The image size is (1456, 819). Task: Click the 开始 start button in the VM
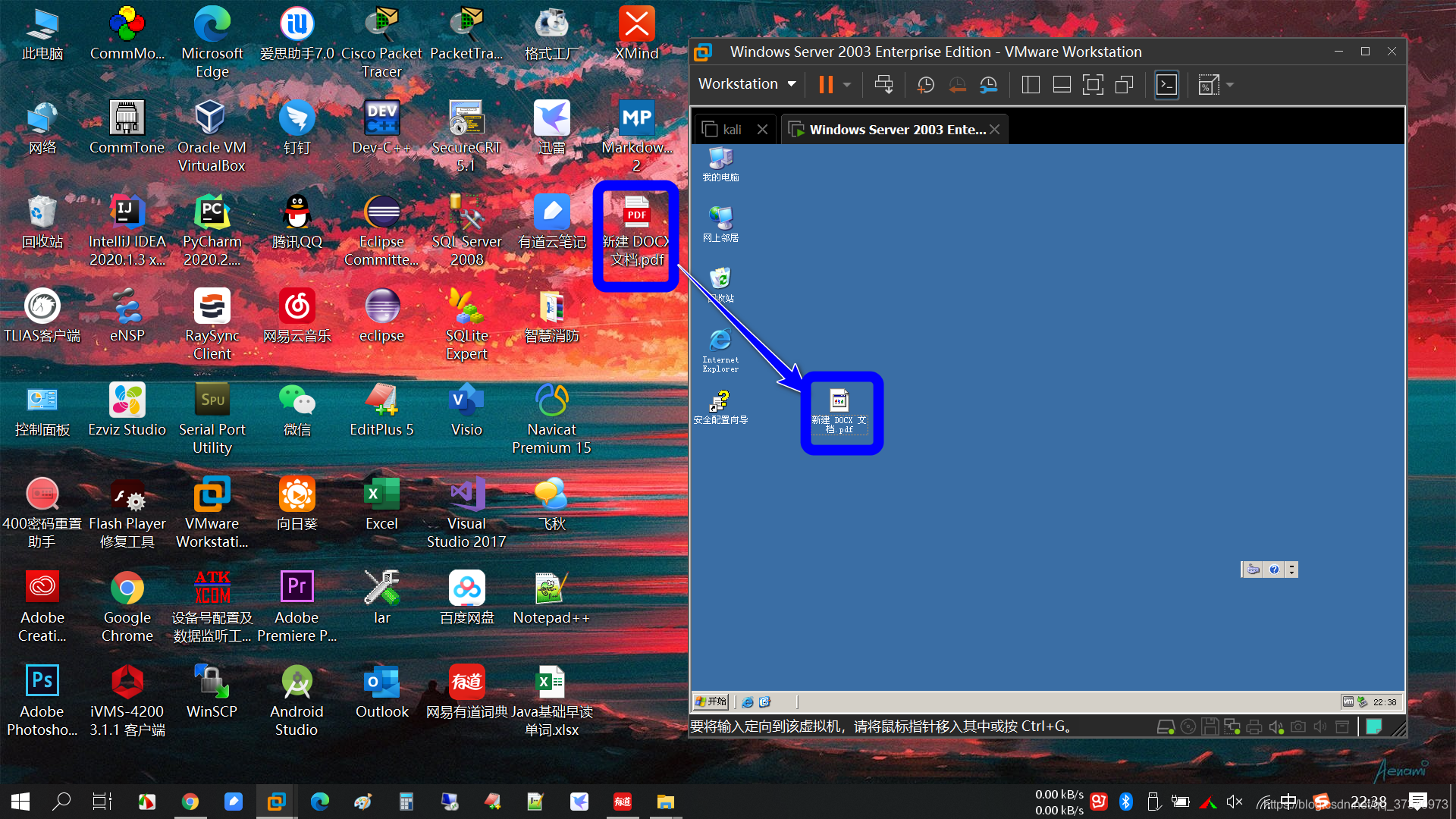point(711,701)
